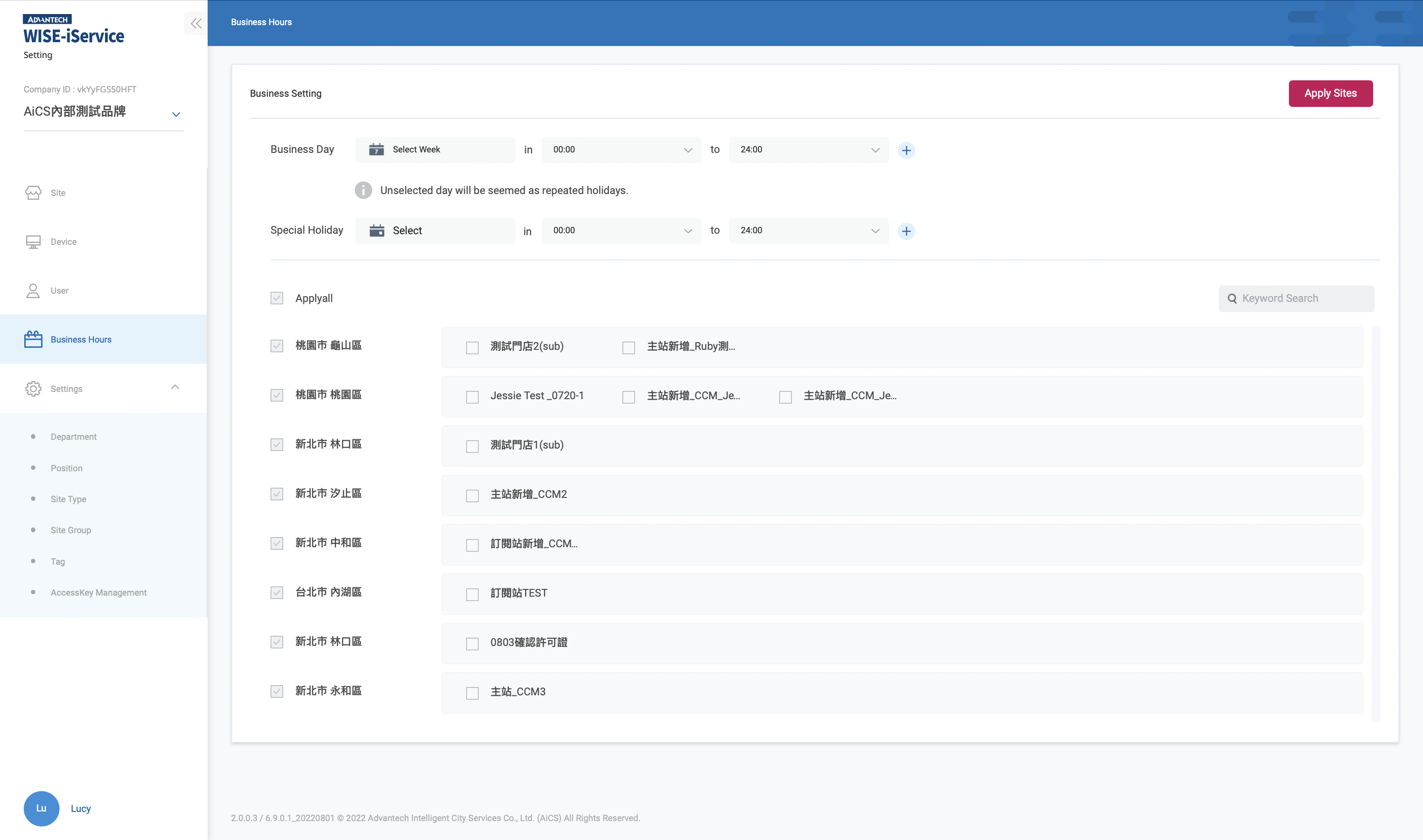Click the Apply Sites button
Screen dimensions: 1423x840
(x=1331, y=93)
